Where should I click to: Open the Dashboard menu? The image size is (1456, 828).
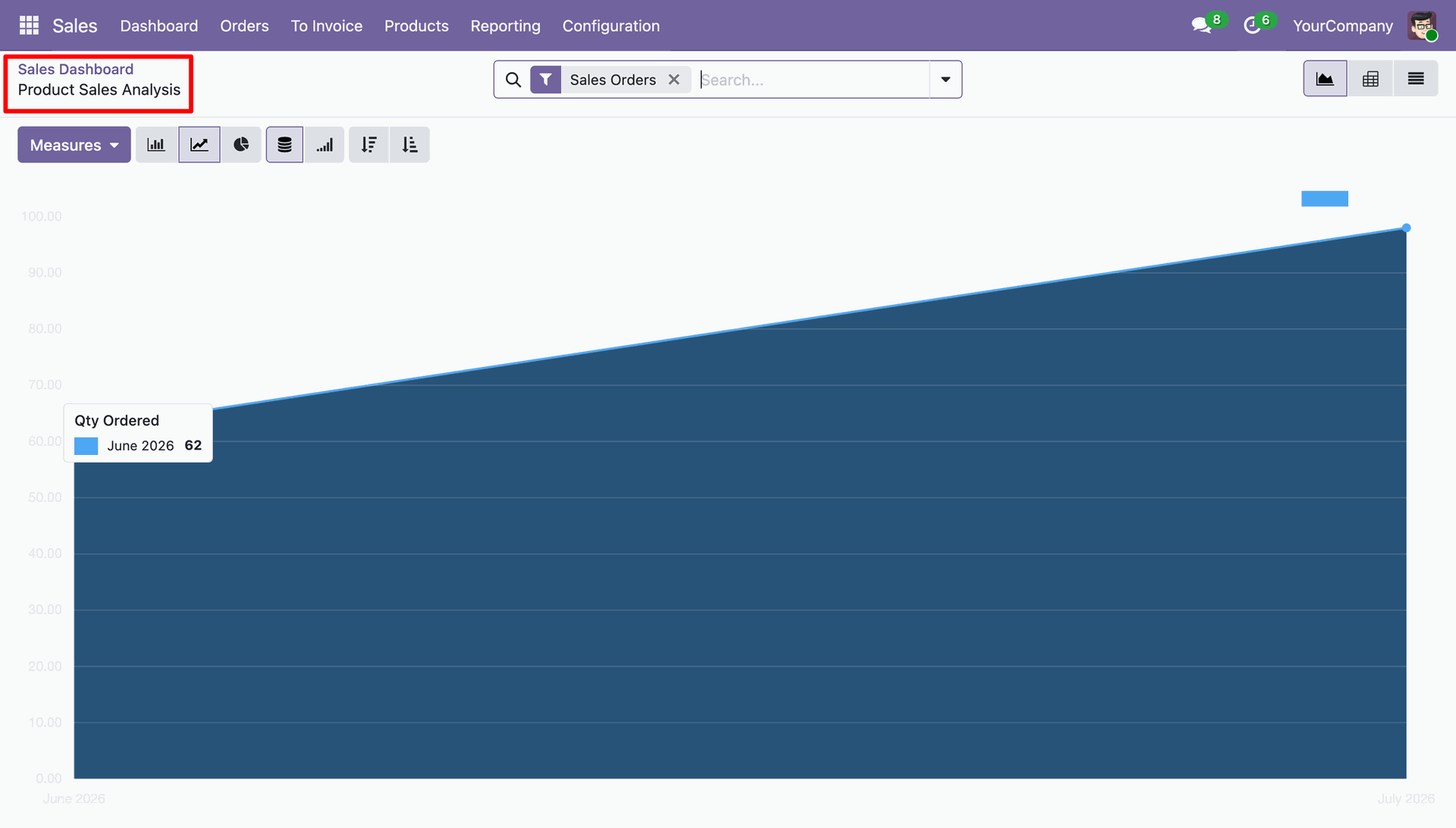pyautogui.click(x=159, y=26)
